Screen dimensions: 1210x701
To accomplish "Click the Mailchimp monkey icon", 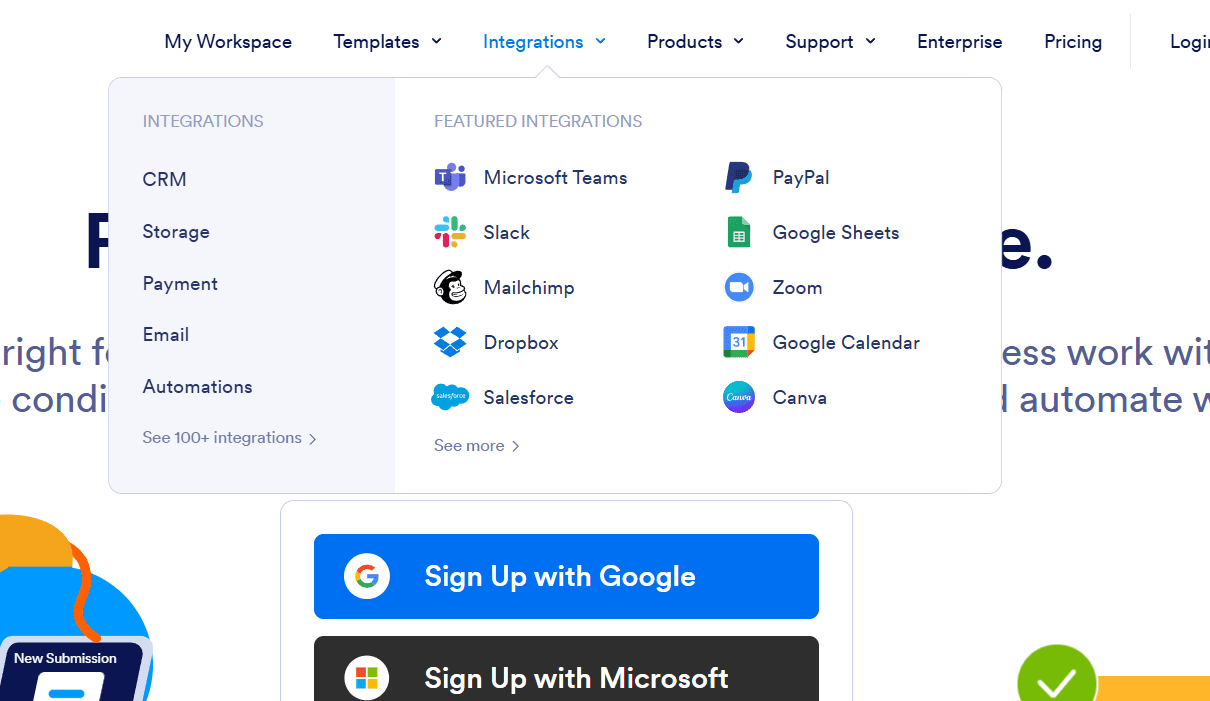I will (450, 287).
